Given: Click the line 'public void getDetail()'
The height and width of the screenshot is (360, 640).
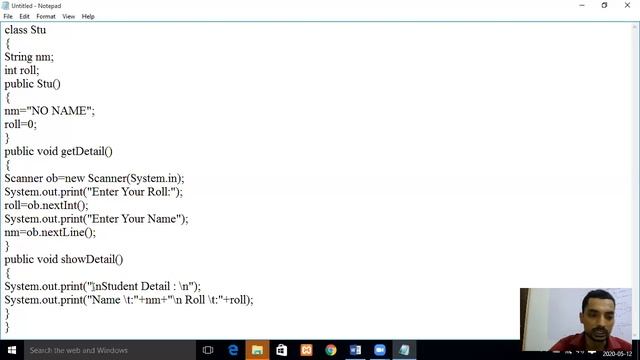Looking at the screenshot, I should 58,151.
